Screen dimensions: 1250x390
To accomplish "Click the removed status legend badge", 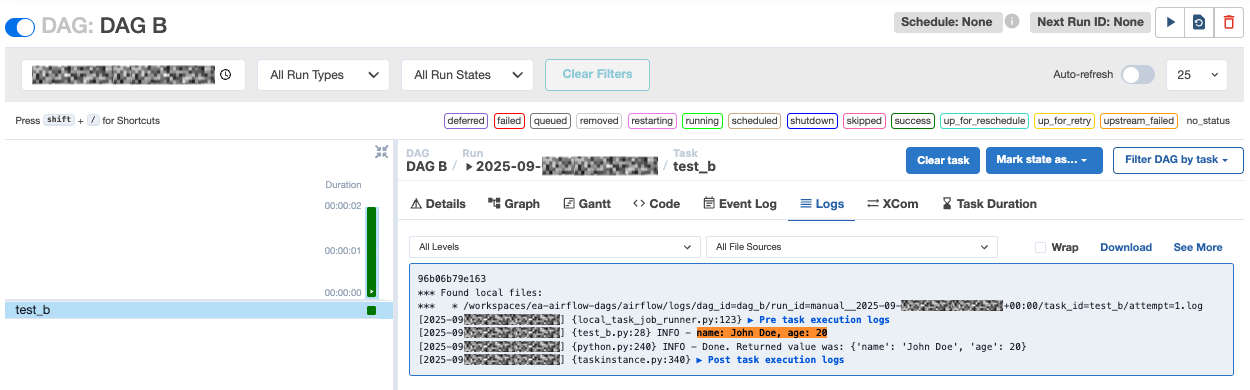I will [599, 121].
